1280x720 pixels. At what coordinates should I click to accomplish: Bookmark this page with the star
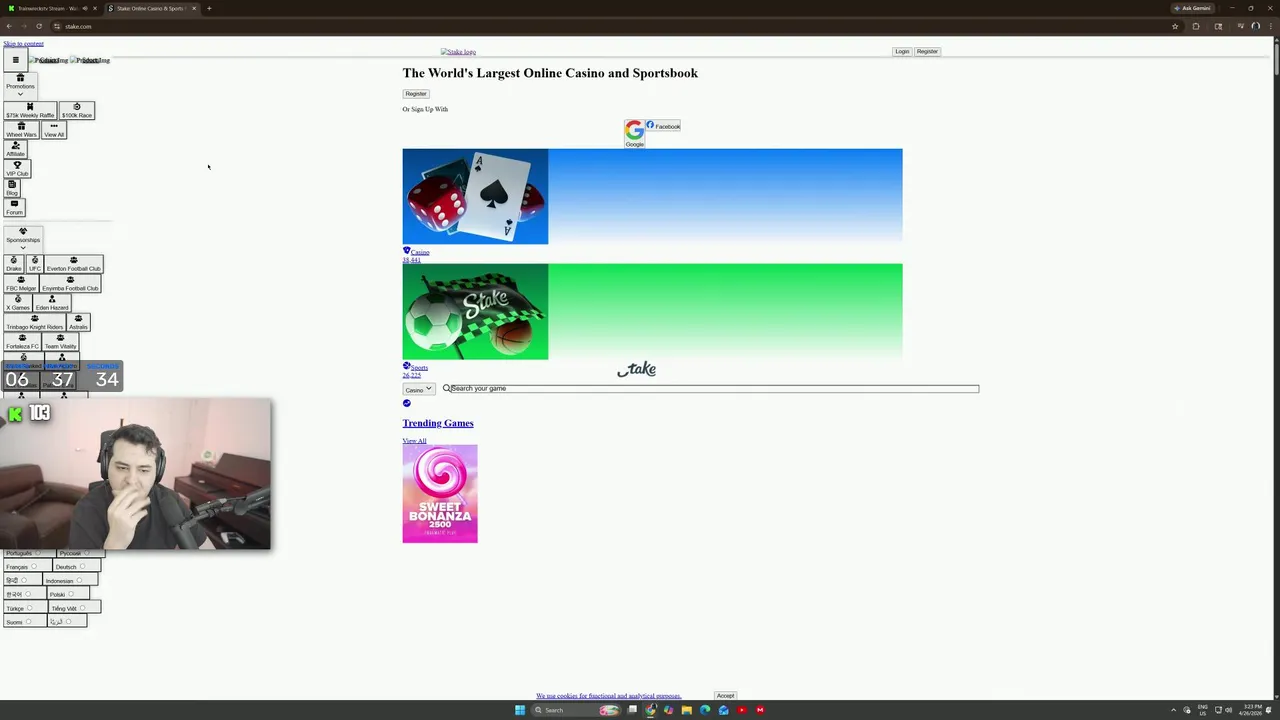(x=1175, y=26)
